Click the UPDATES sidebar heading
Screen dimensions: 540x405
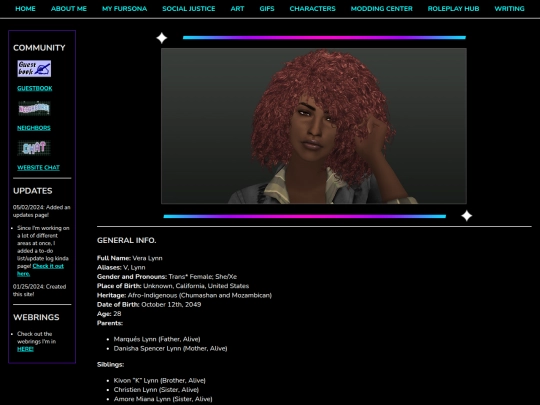point(33,191)
